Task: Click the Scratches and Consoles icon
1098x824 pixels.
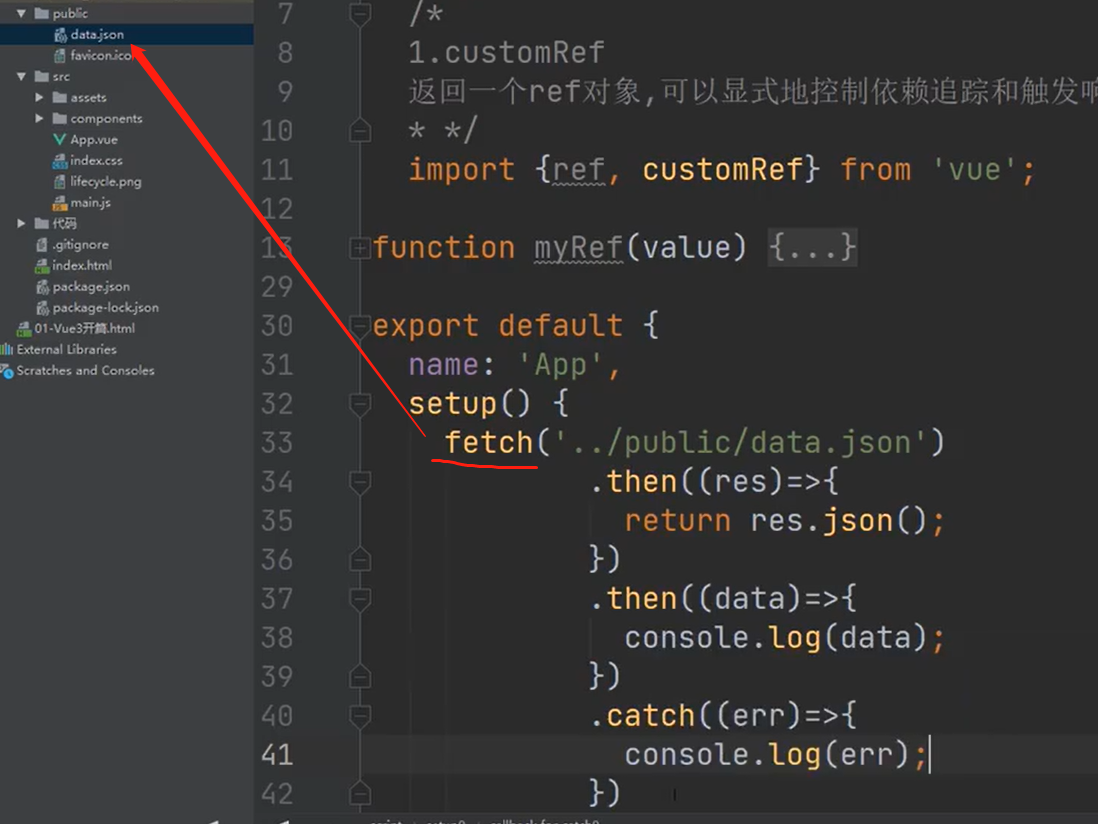Action: click(8, 370)
